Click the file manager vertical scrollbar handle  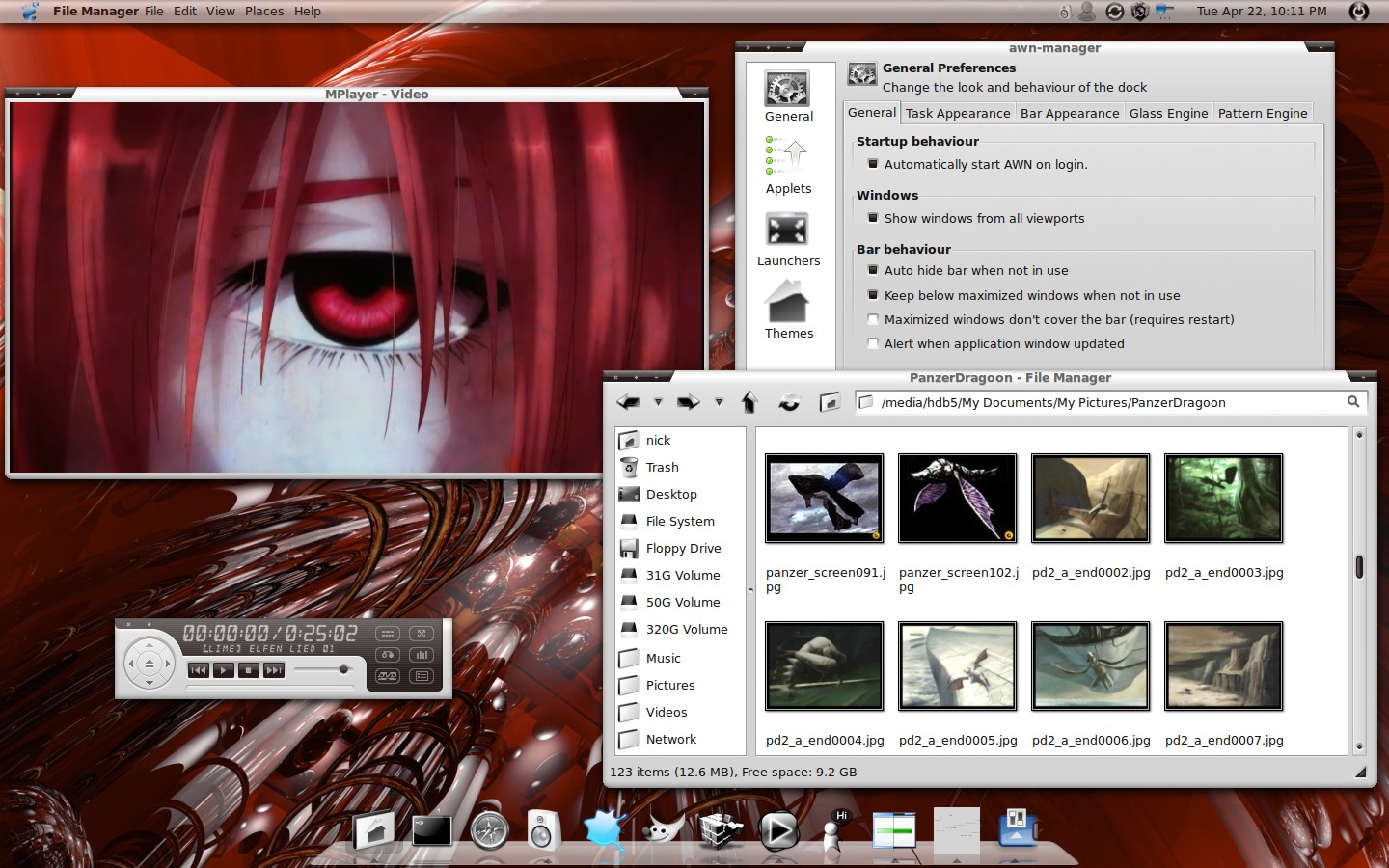[x=1359, y=567]
